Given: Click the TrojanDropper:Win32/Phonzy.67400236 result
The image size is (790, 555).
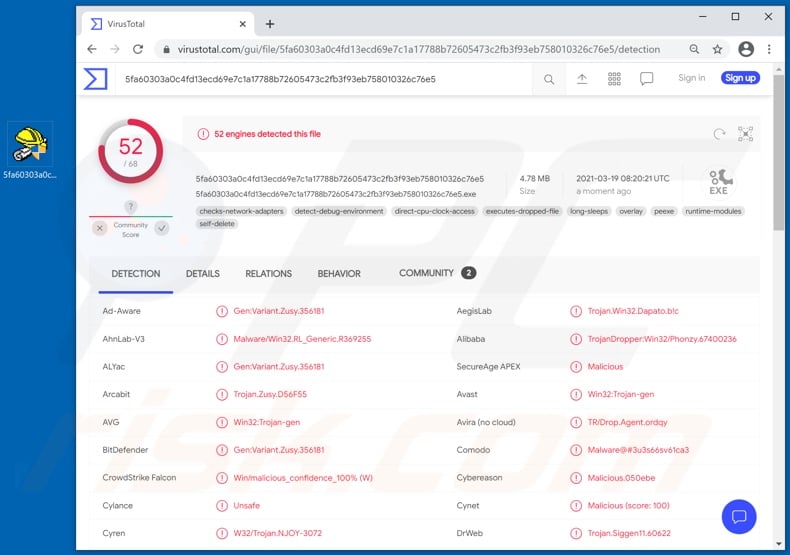Looking at the screenshot, I should point(662,339).
